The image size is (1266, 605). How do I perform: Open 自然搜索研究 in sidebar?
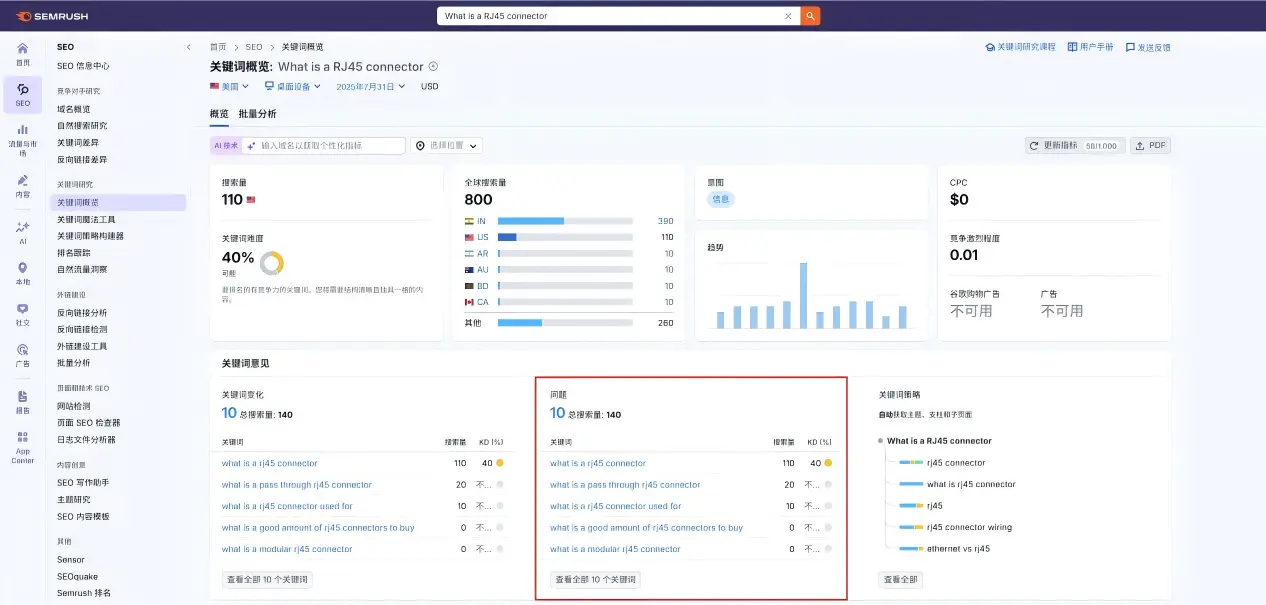coord(82,126)
